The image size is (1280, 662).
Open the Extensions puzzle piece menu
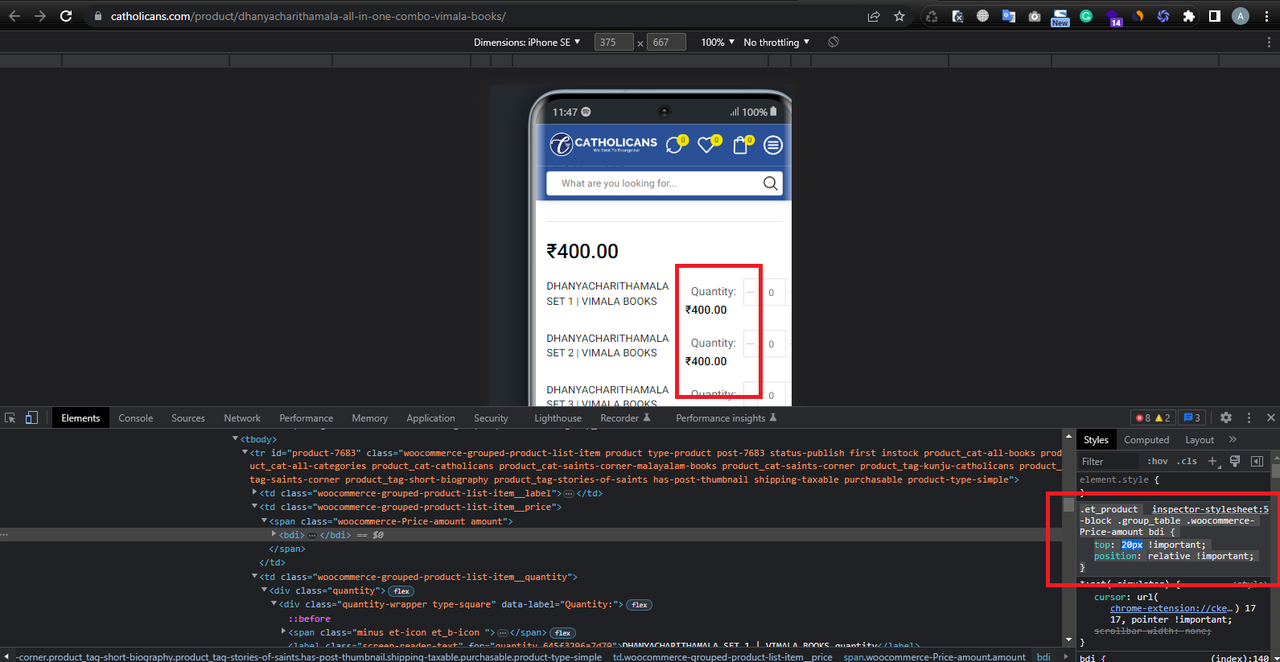1189,16
